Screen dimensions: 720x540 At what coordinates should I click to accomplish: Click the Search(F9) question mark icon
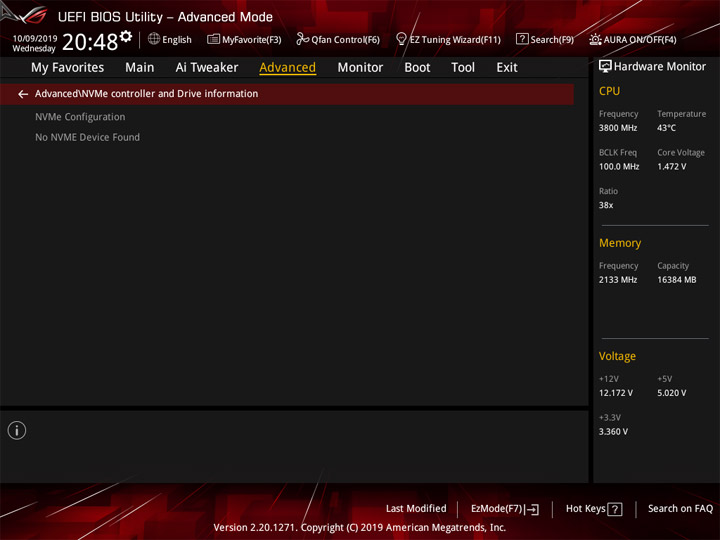pyautogui.click(x=522, y=39)
